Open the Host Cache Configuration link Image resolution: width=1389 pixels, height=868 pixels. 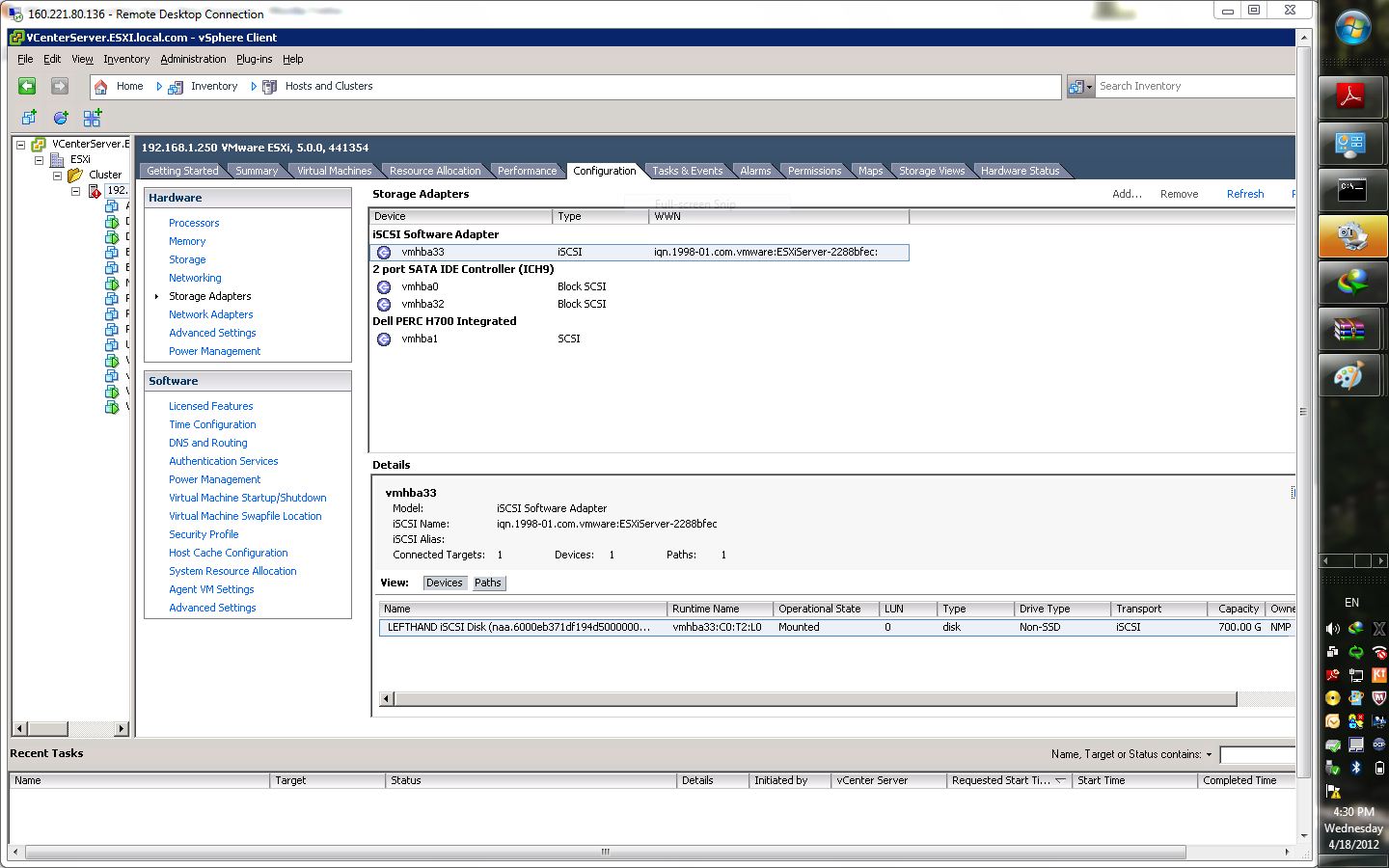pyautogui.click(x=229, y=553)
